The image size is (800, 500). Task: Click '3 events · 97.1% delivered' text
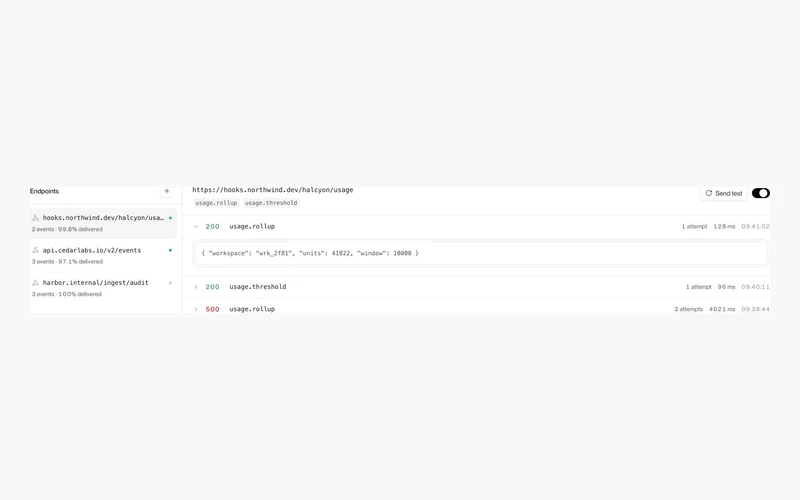pos(67,261)
